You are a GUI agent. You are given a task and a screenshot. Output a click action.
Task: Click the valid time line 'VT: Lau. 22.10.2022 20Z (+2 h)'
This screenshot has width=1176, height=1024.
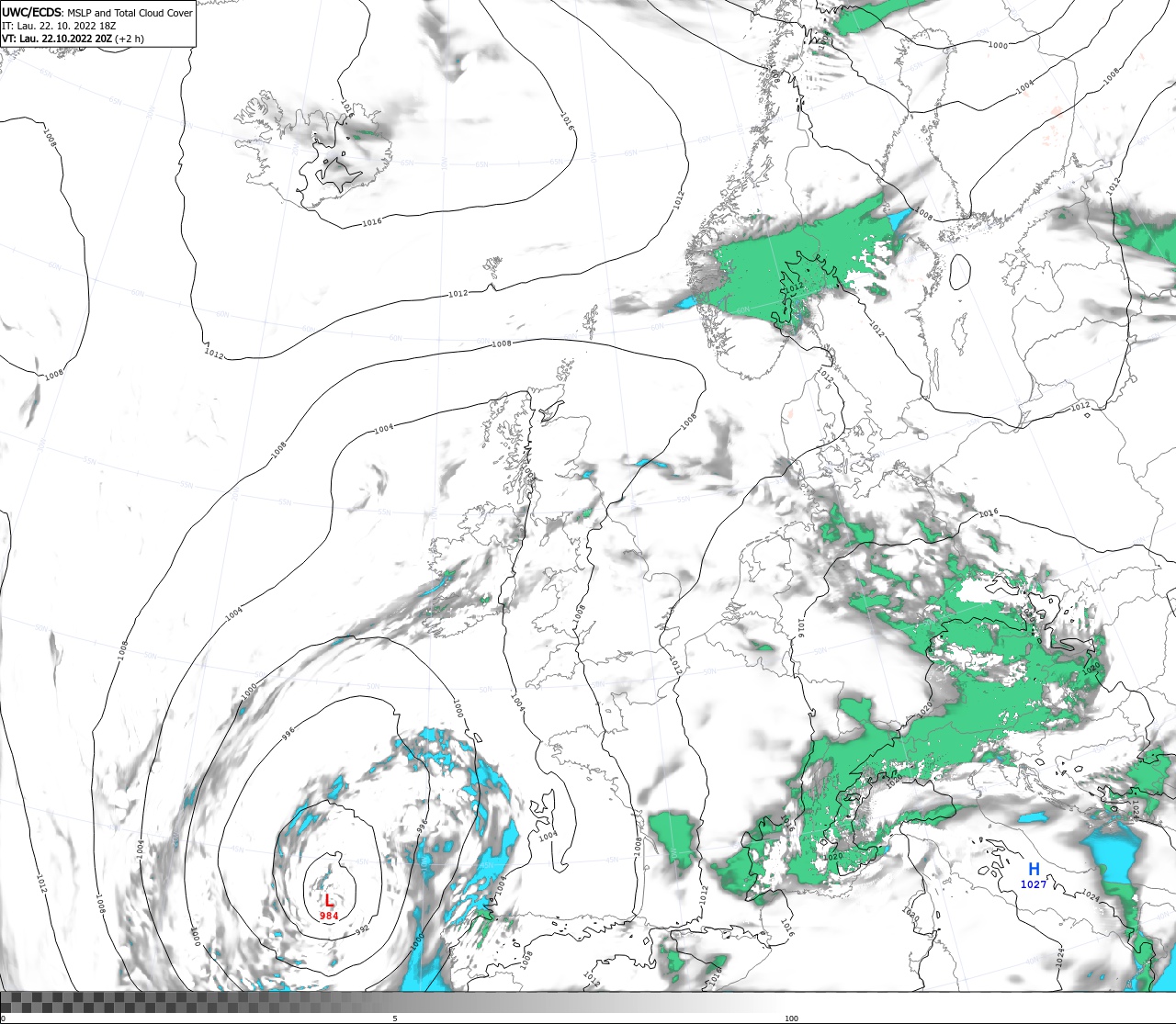(x=73, y=39)
